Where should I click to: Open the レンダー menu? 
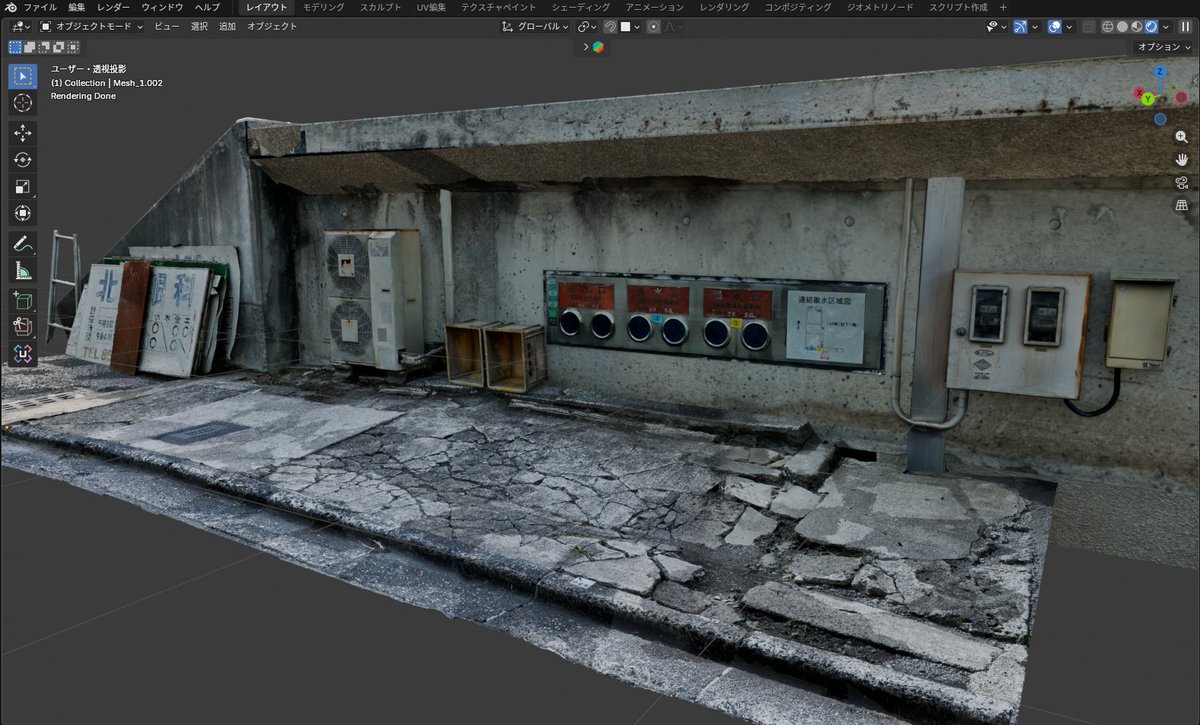click(x=113, y=7)
